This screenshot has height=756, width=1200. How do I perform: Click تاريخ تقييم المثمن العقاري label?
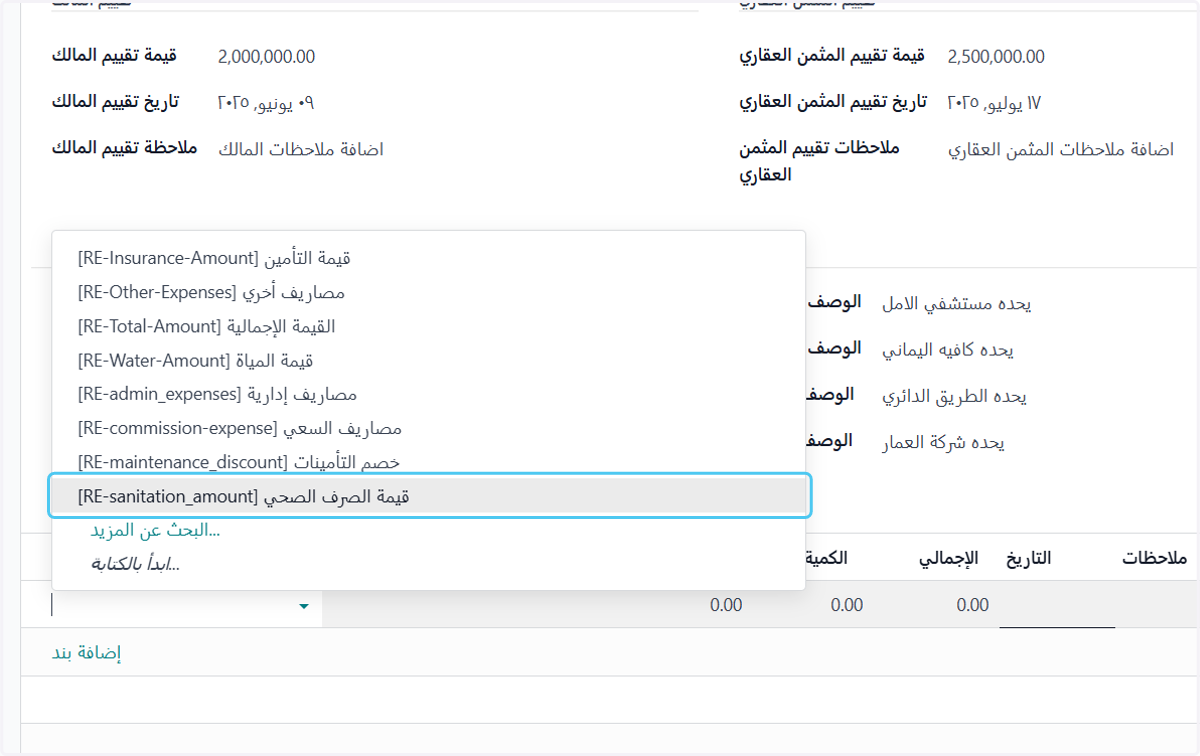tap(833, 101)
